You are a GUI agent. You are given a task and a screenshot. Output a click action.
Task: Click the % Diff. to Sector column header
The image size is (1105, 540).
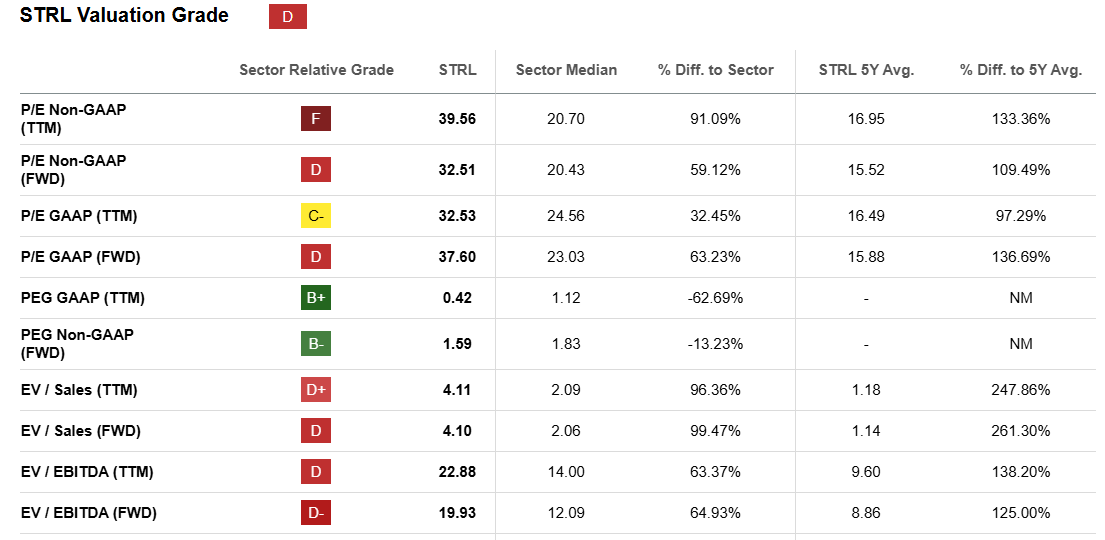(715, 70)
